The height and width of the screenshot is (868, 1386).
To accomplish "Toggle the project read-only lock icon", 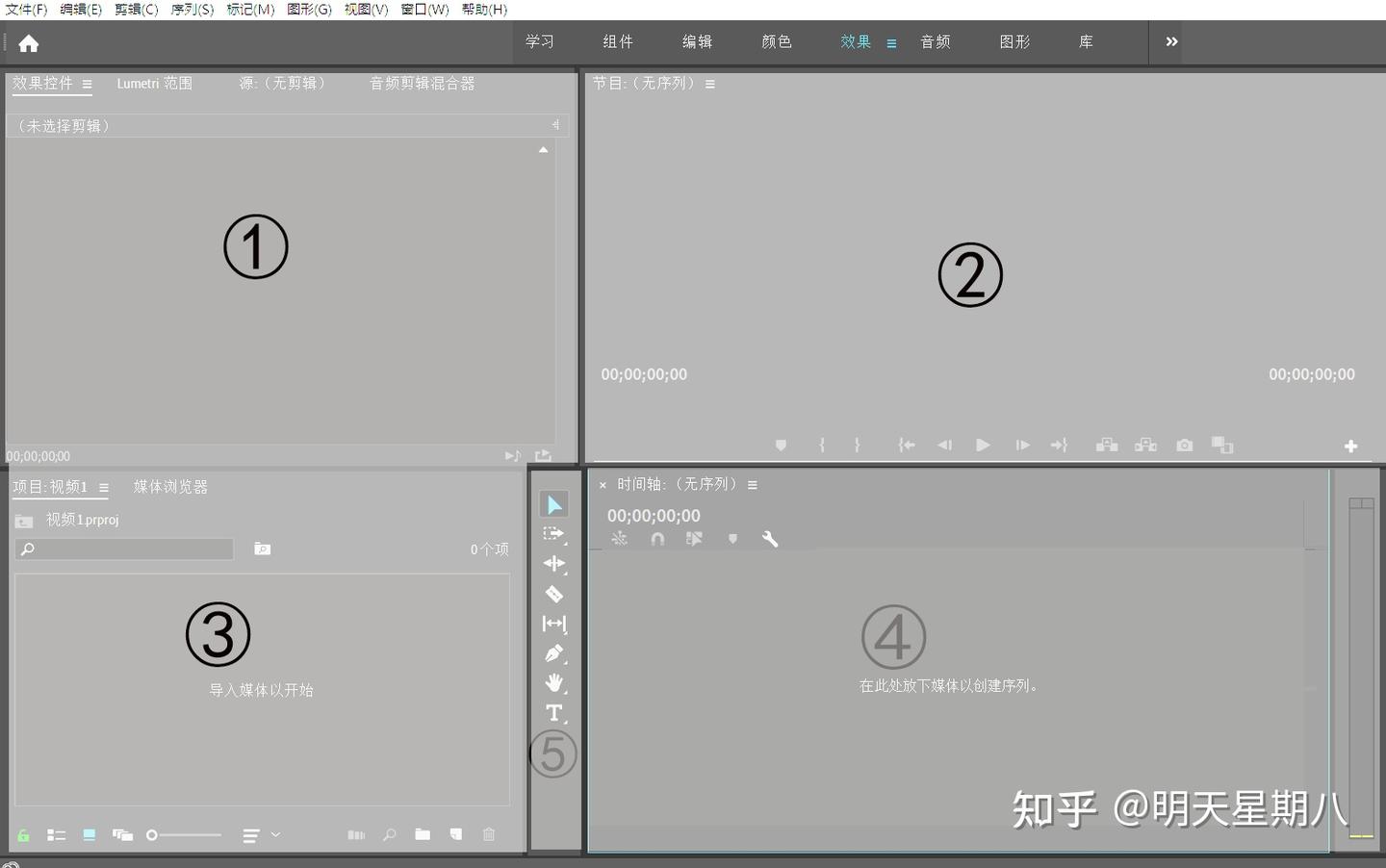I will tap(23, 835).
